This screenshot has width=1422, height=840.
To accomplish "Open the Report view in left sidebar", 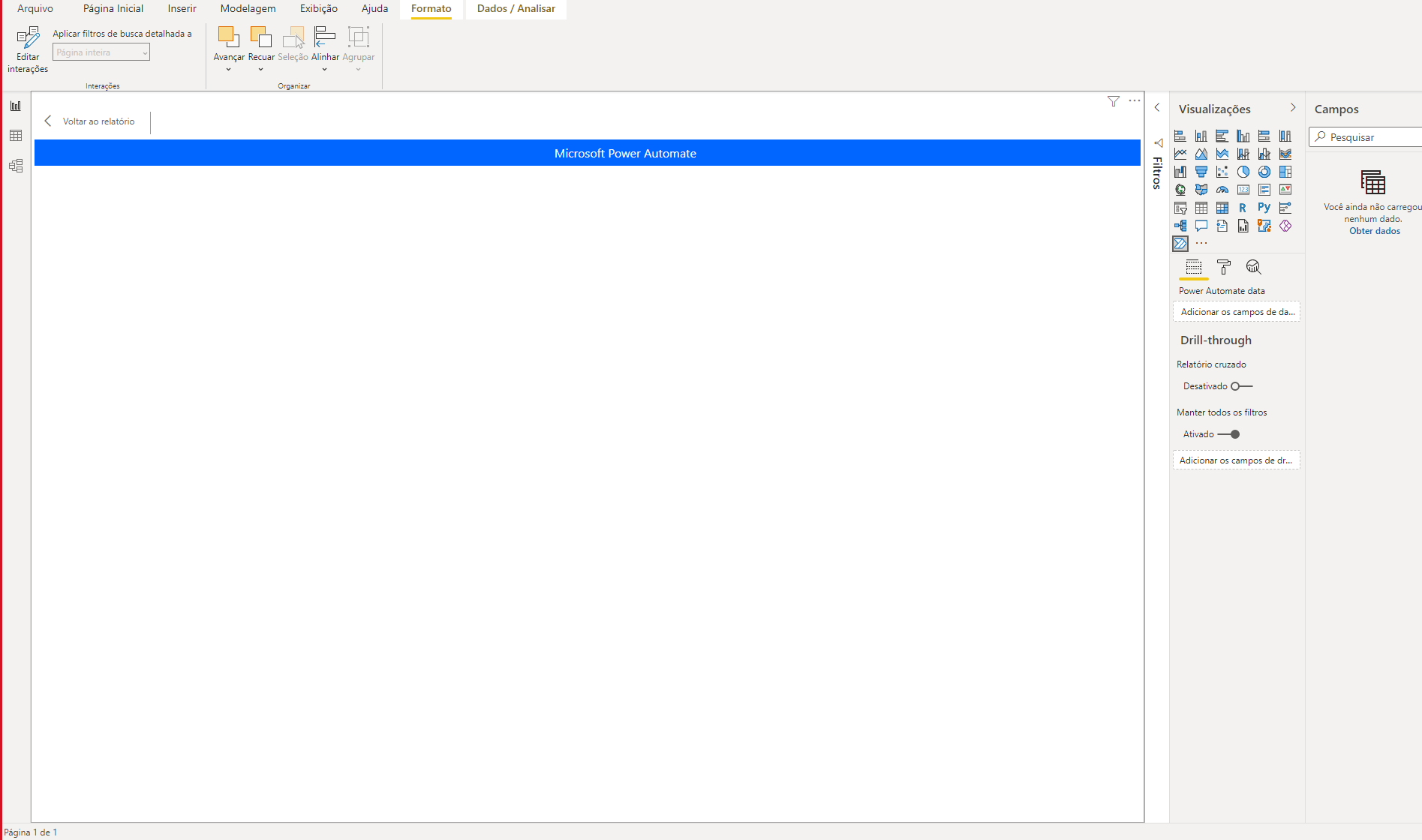I will tap(16, 106).
